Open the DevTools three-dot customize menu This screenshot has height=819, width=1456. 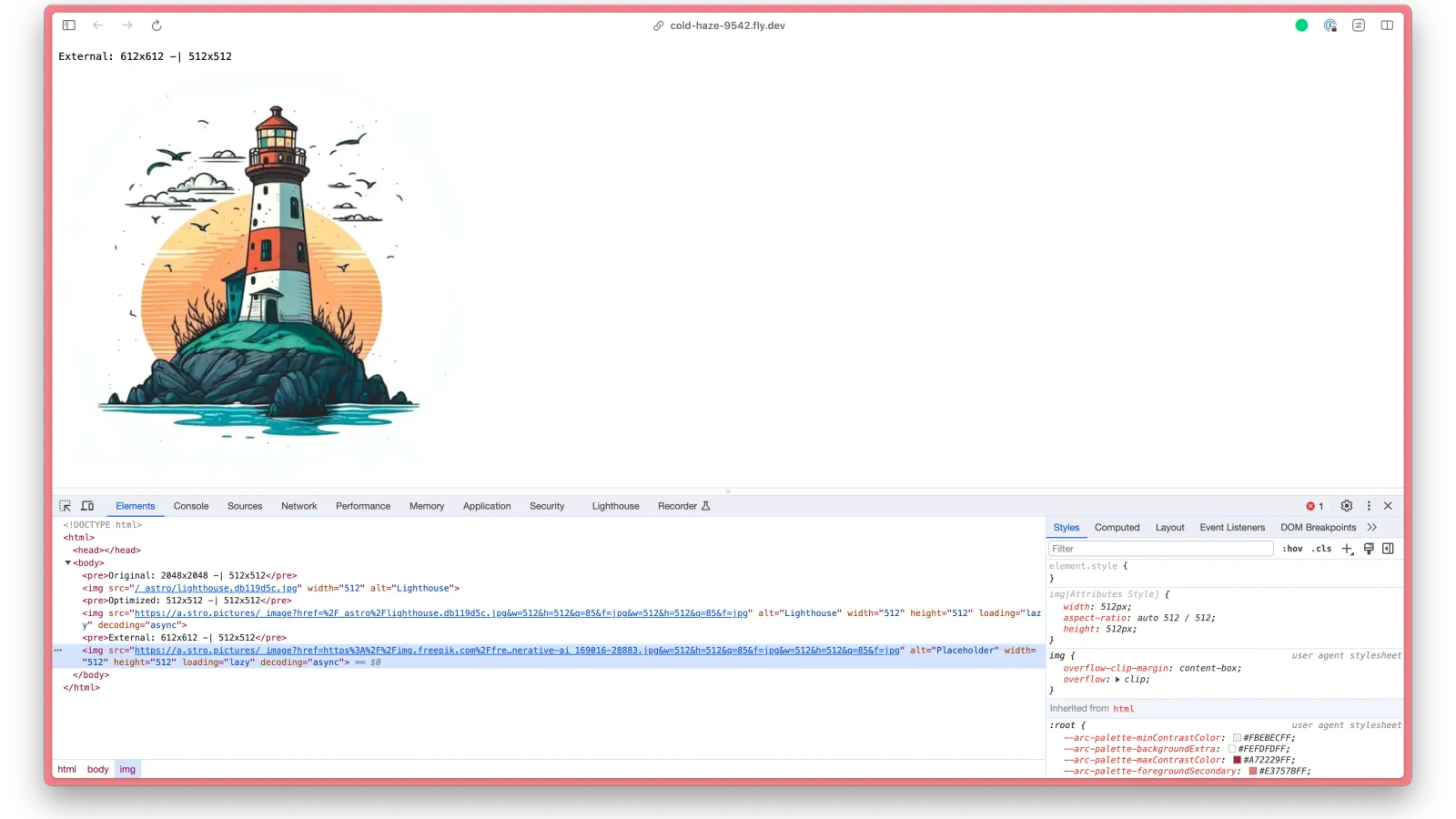(1369, 506)
